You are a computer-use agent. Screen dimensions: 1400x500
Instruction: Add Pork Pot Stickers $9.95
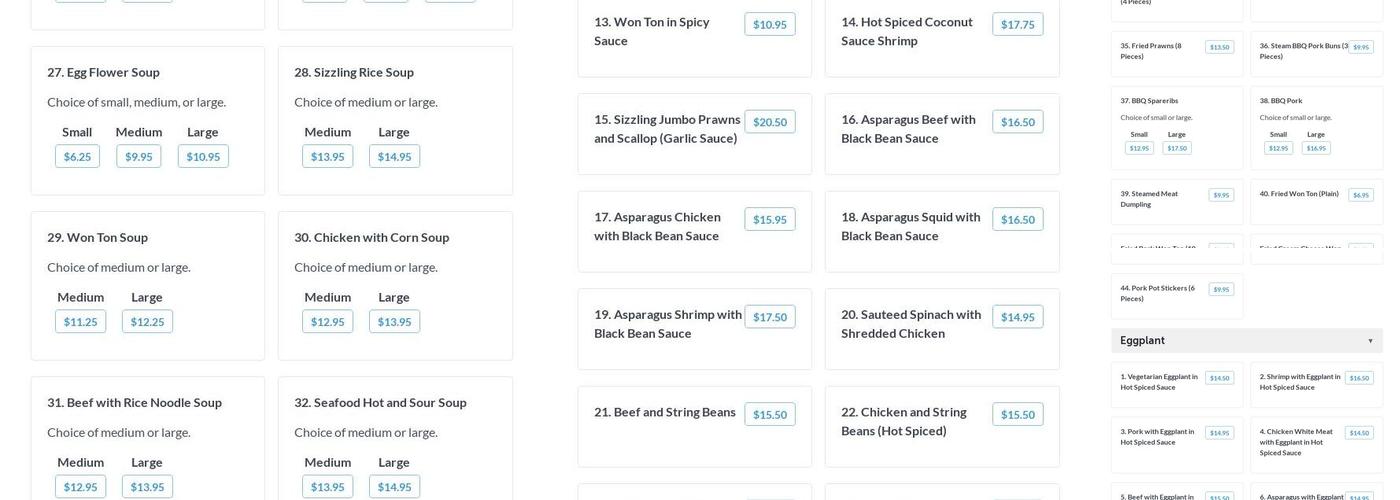pyautogui.click(x=1221, y=290)
